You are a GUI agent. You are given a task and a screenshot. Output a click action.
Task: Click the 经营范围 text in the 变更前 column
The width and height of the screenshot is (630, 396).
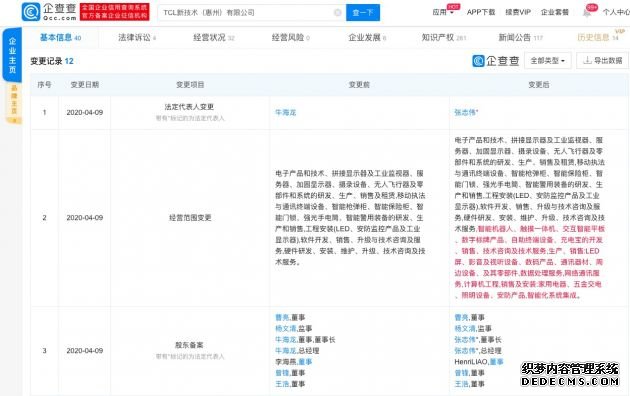[350, 218]
